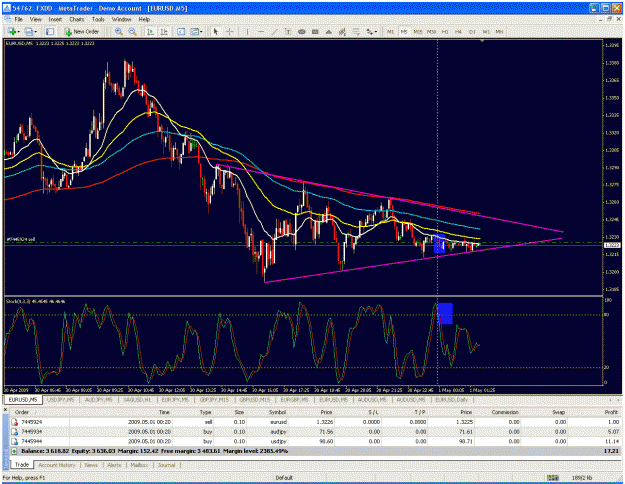Open the News terminal tab
The image size is (625, 484).
[91, 465]
